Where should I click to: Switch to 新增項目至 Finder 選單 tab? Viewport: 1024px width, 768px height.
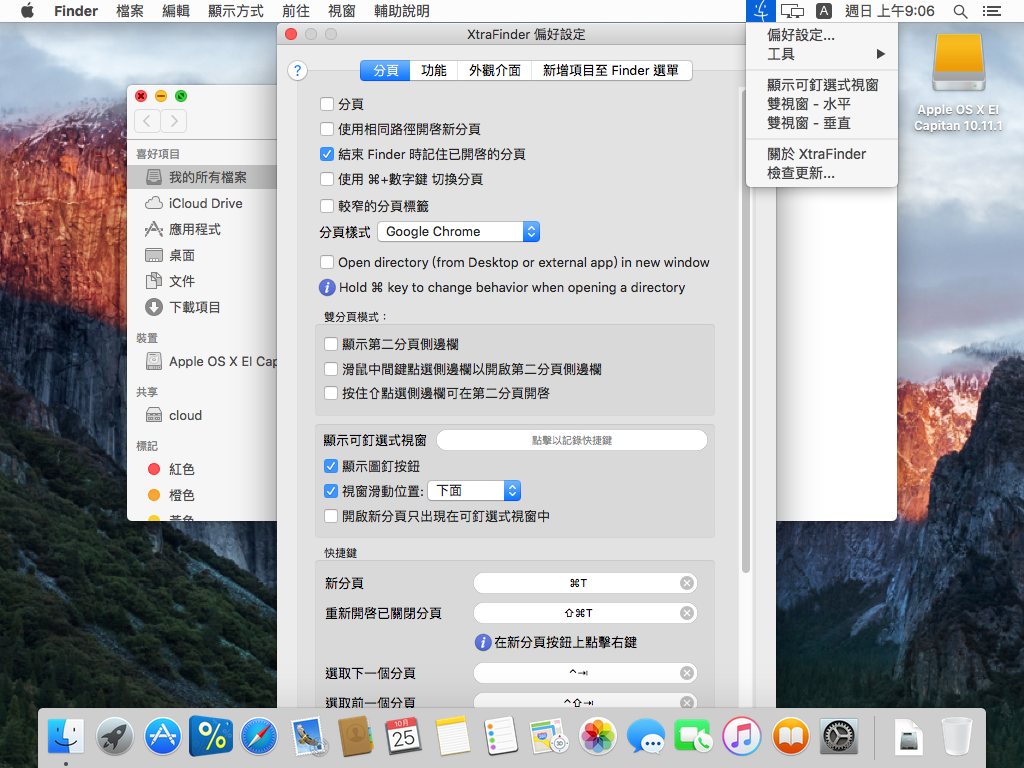pyautogui.click(x=611, y=71)
